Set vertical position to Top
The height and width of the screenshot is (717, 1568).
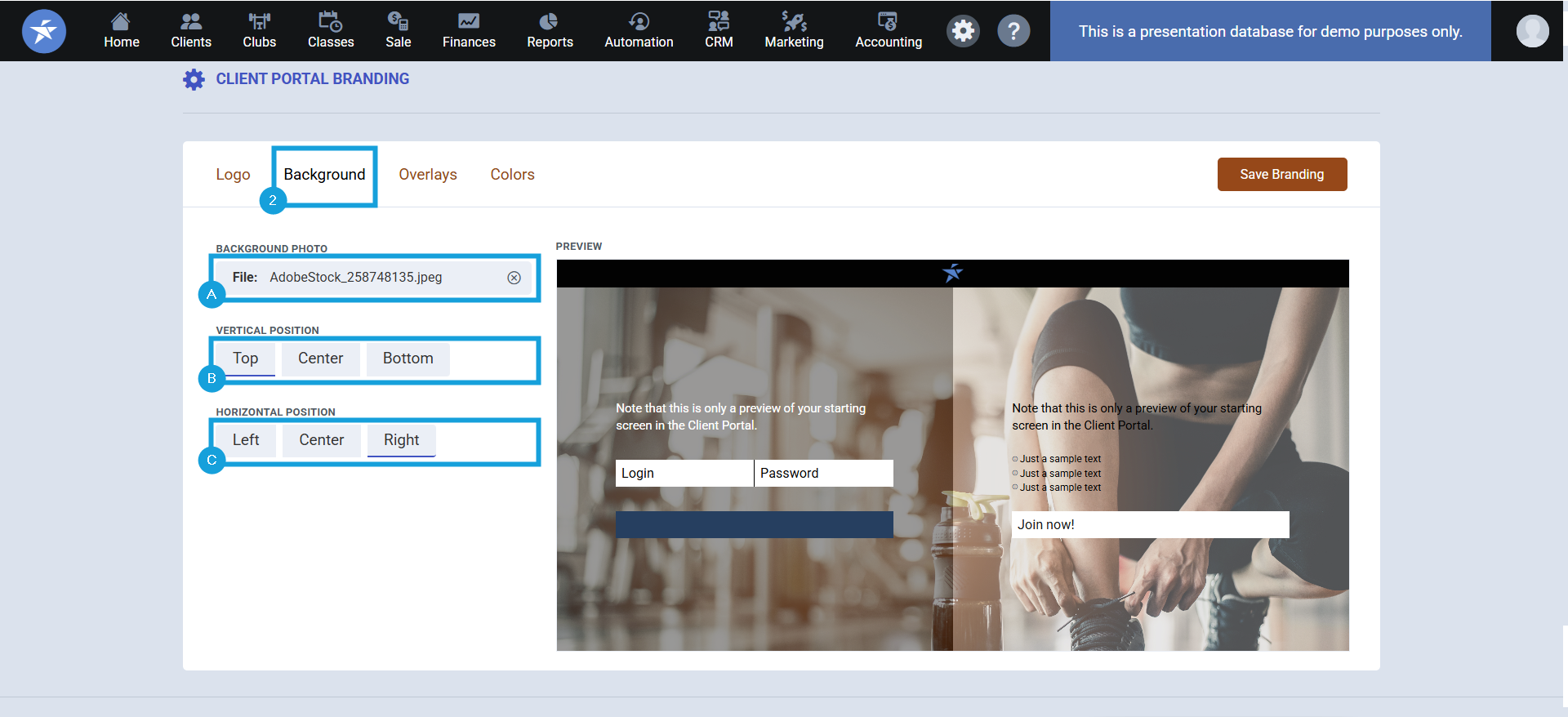coord(245,358)
